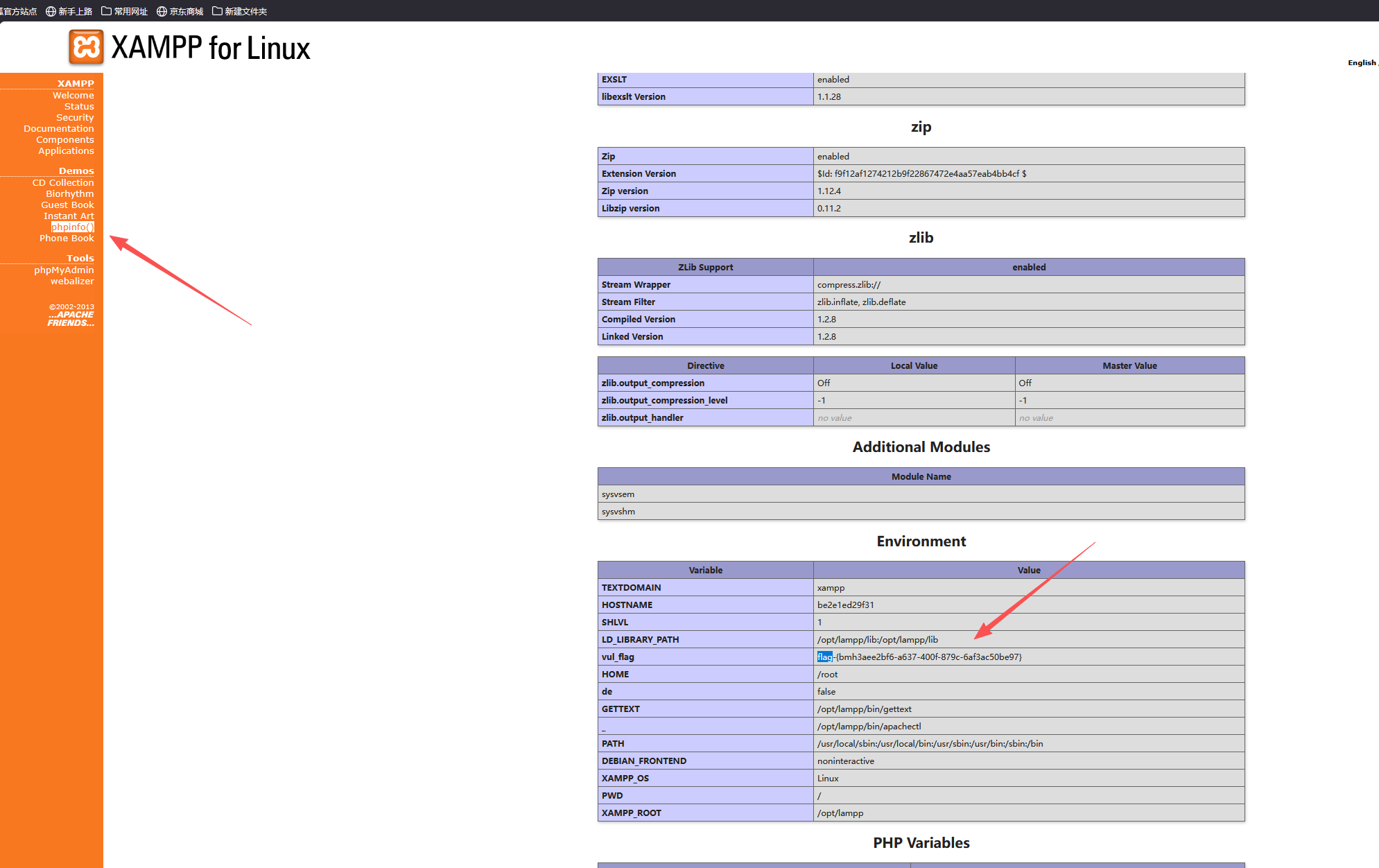The height and width of the screenshot is (868, 1379).
Task: Click the vul_flag variable name
Action: pos(618,657)
